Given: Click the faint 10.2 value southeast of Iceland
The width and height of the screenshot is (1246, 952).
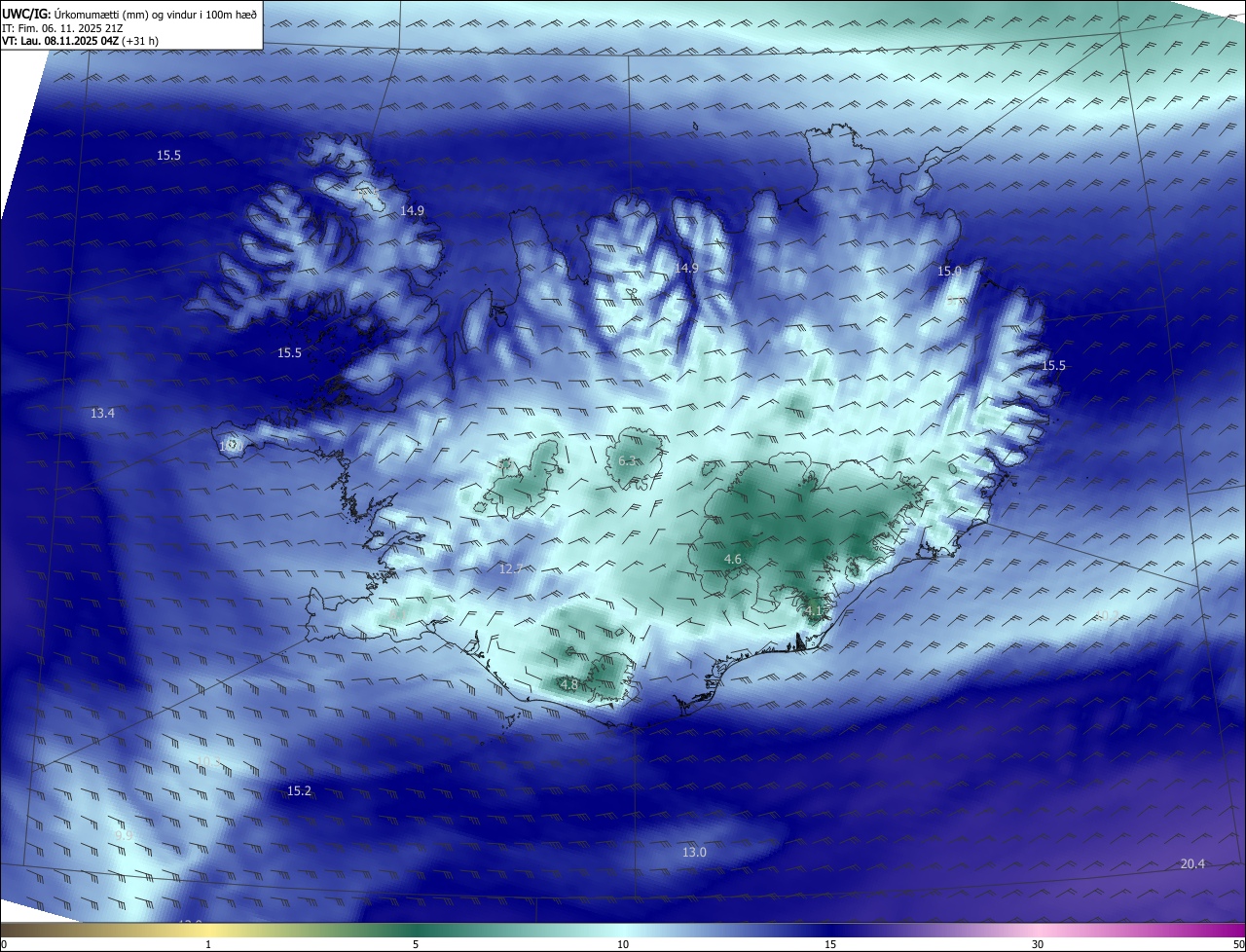Looking at the screenshot, I should (1107, 616).
